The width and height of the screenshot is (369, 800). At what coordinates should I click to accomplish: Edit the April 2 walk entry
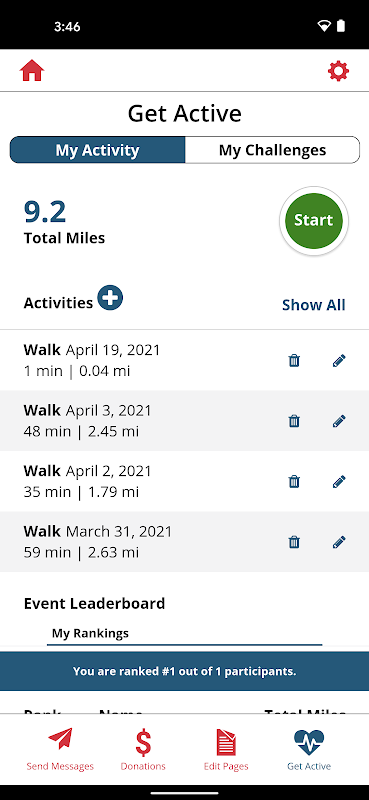[339, 481]
